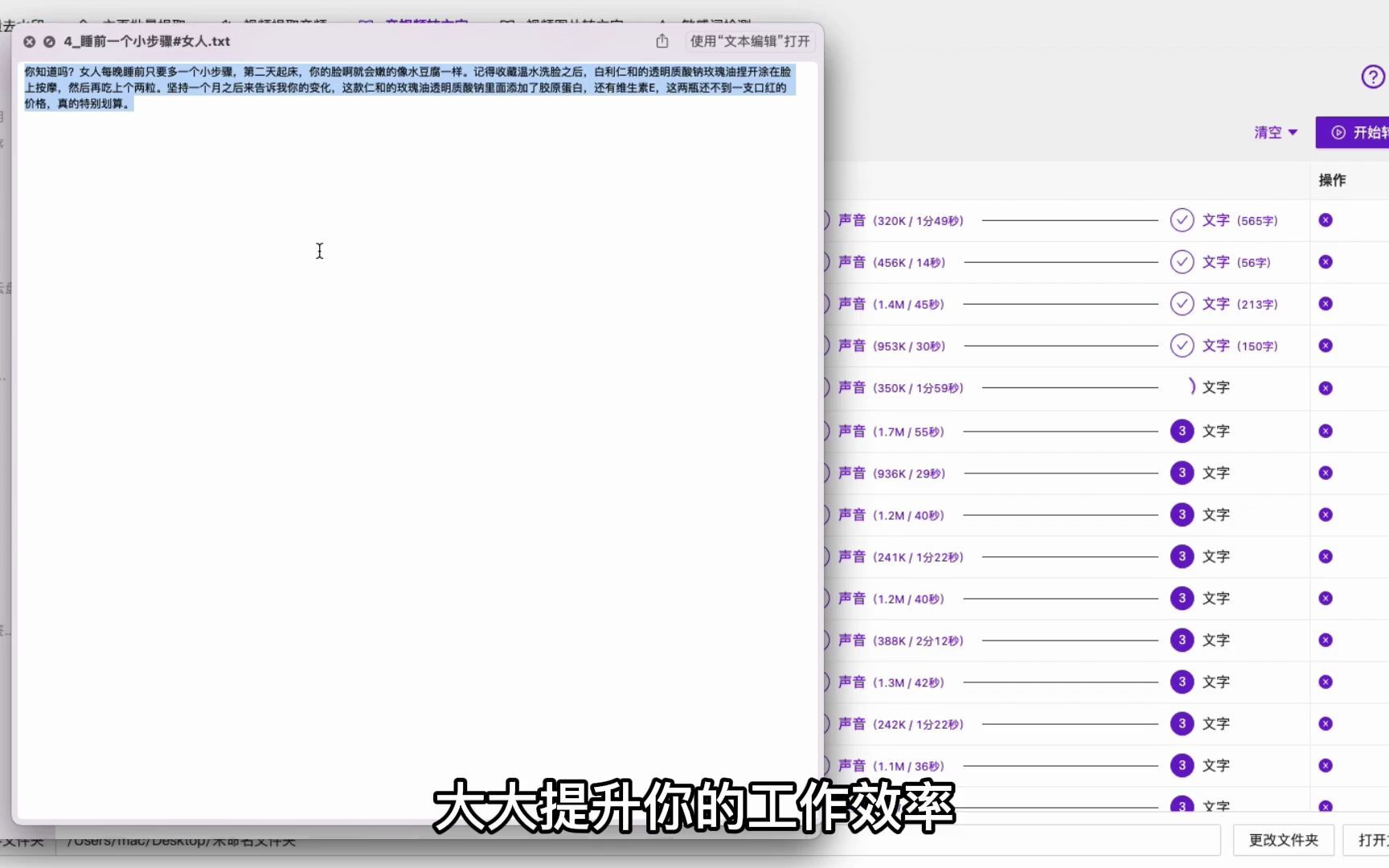The image size is (1389, 868).
Task: Select 声音 (953K / 30秒) entry
Action: pyautogui.click(x=891, y=346)
